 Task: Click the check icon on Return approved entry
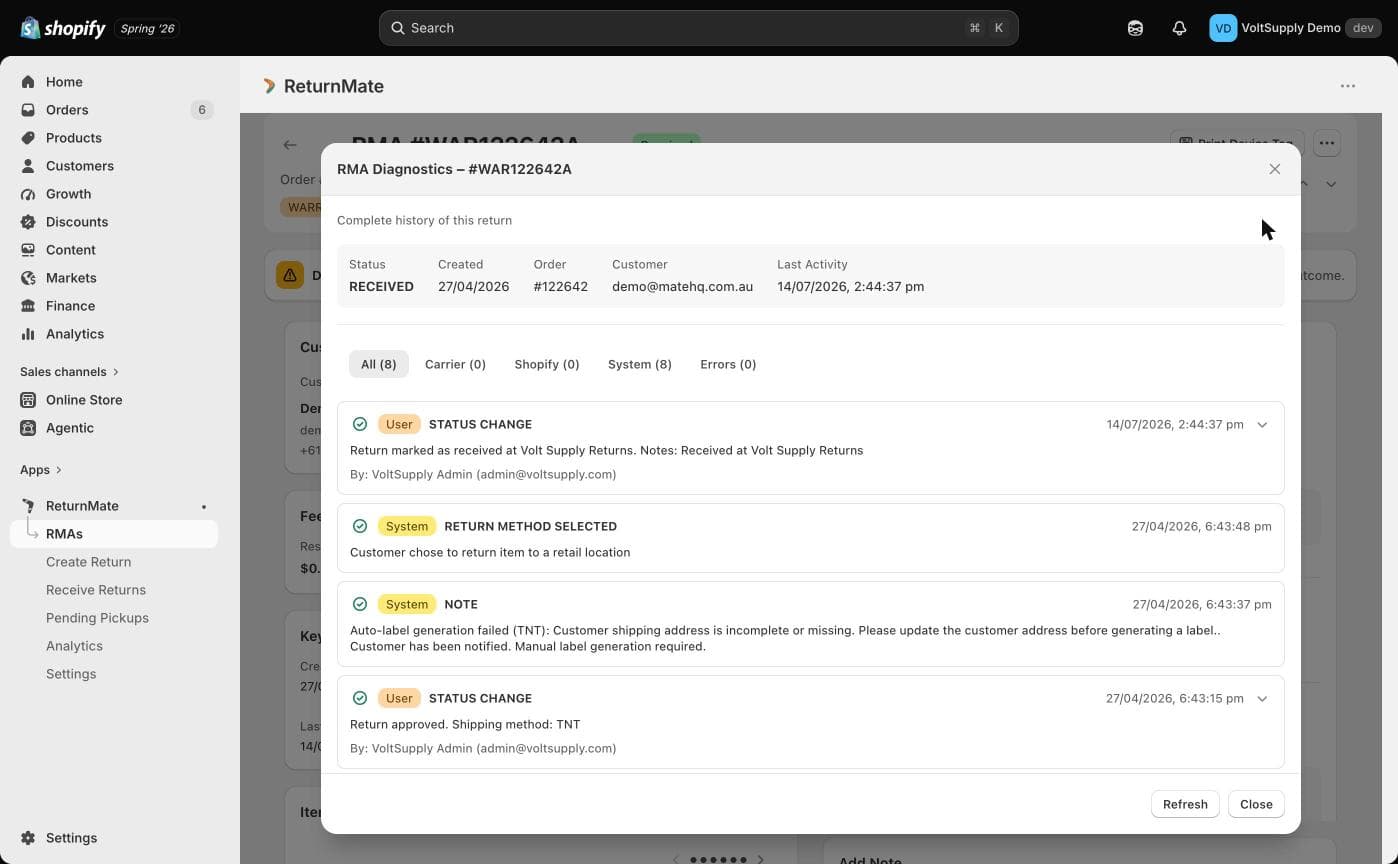360,698
